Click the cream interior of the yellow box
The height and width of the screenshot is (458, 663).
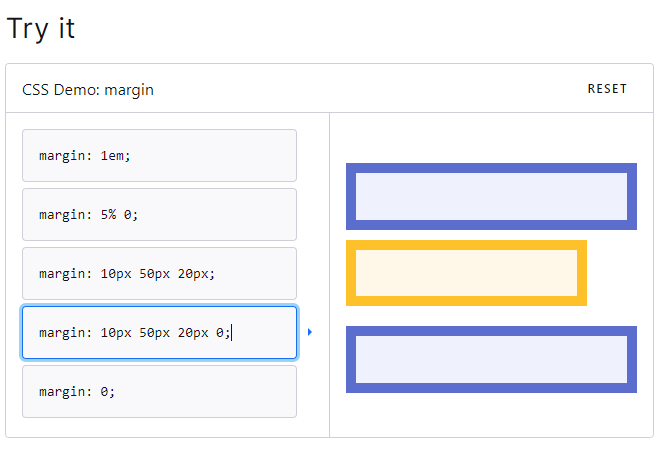466,273
